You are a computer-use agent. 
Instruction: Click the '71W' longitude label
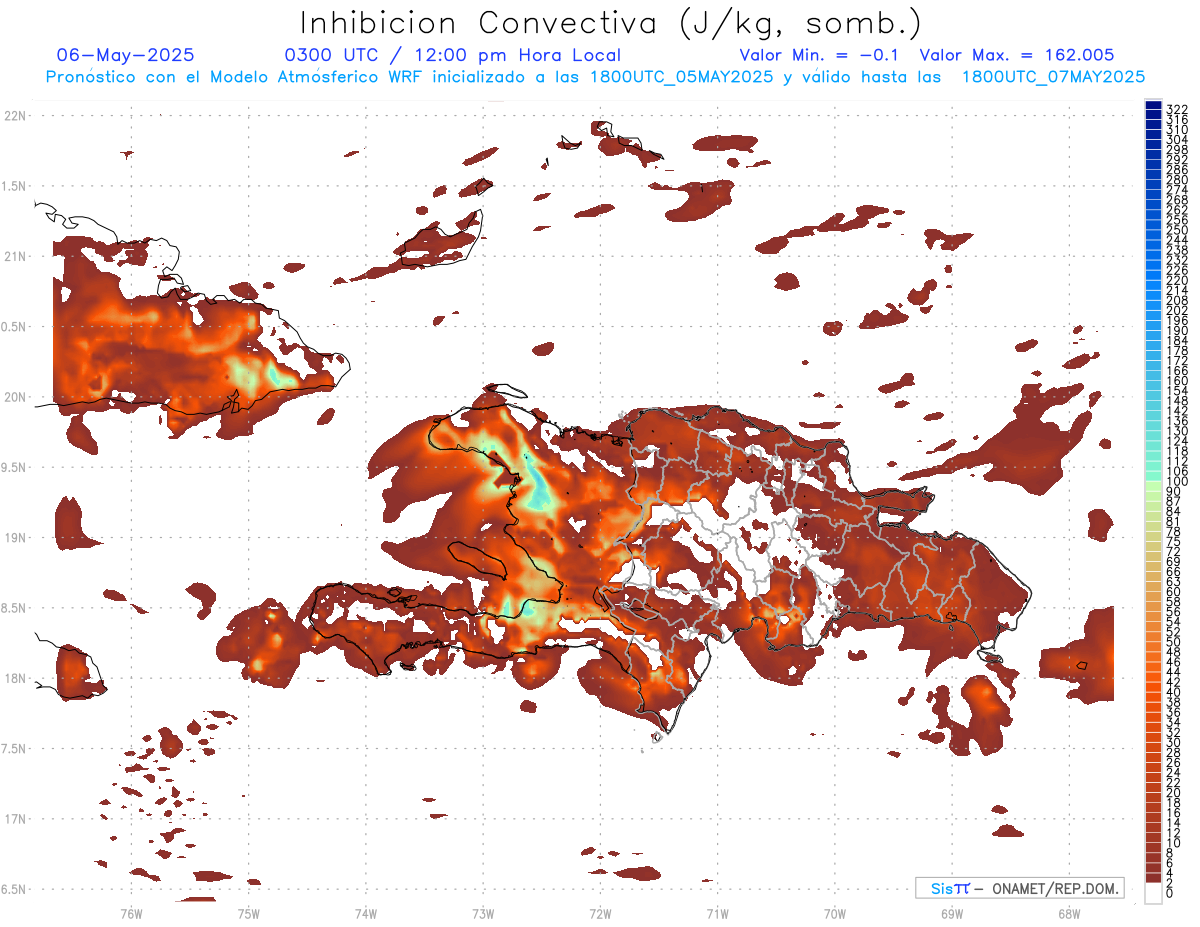pos(717,912)
